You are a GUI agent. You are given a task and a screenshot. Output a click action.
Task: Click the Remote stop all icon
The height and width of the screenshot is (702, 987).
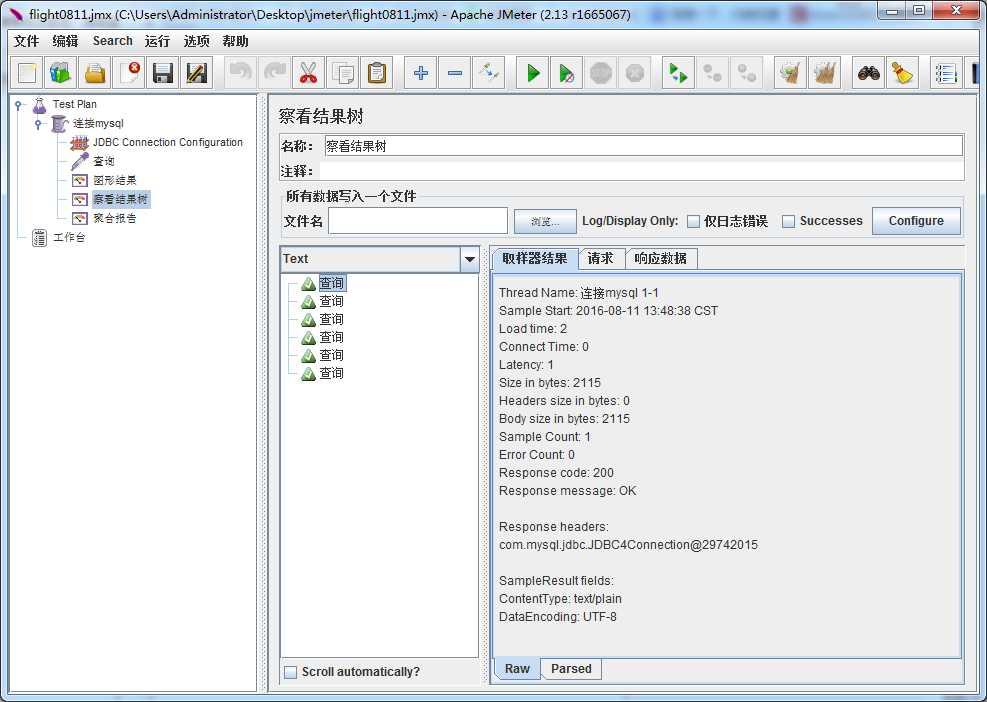point(713,73)
